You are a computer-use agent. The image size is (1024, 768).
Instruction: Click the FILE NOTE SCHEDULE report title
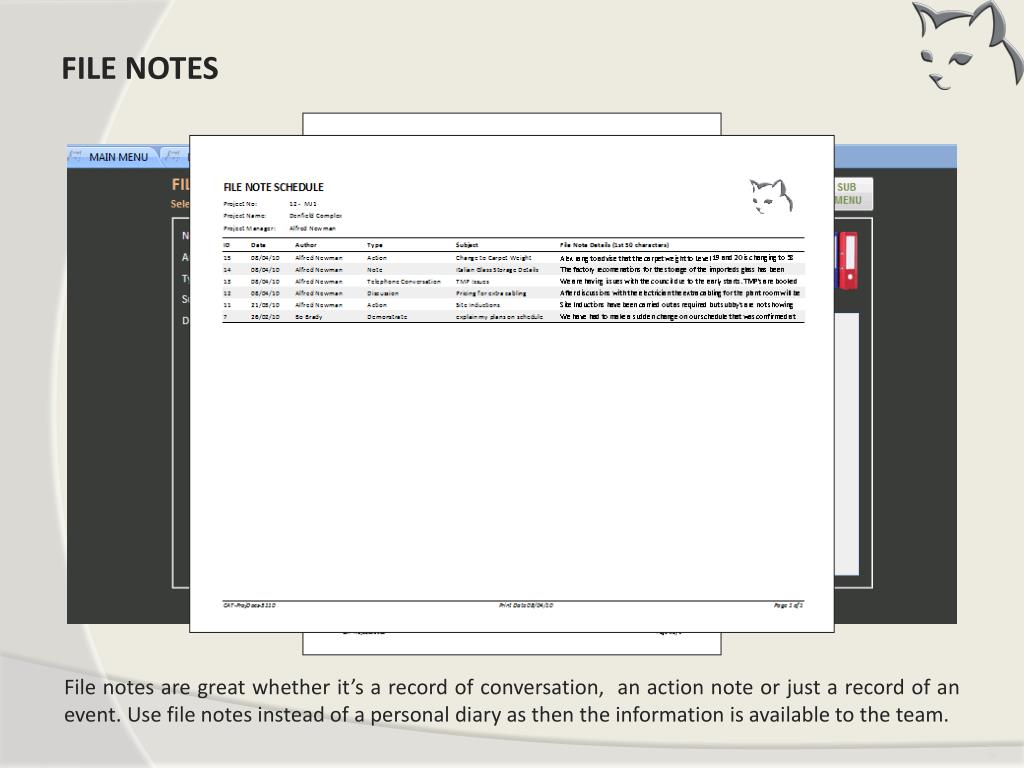tap(274, 187)
